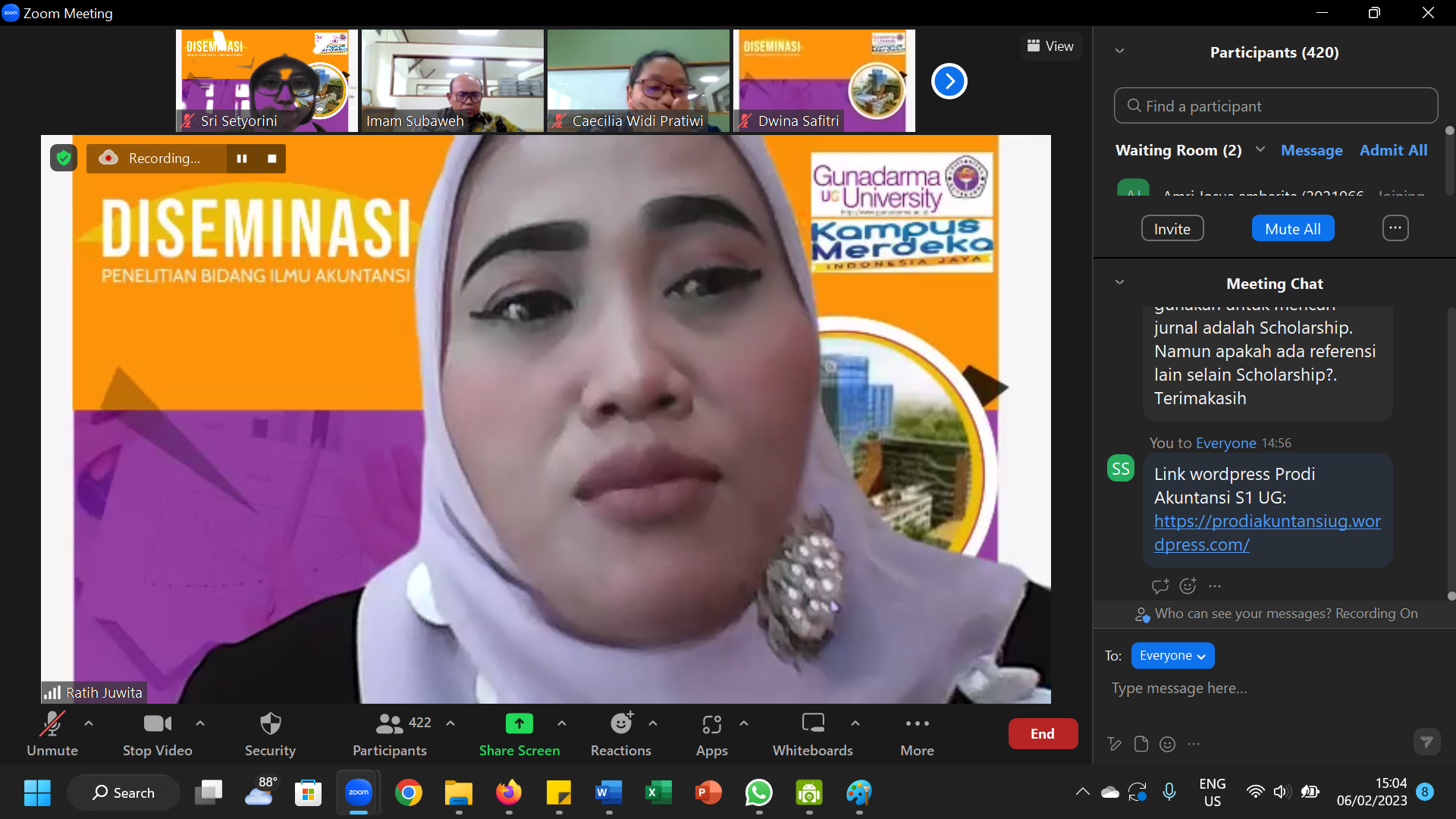
Task: Expand participants options arrow
Action: 450,723
